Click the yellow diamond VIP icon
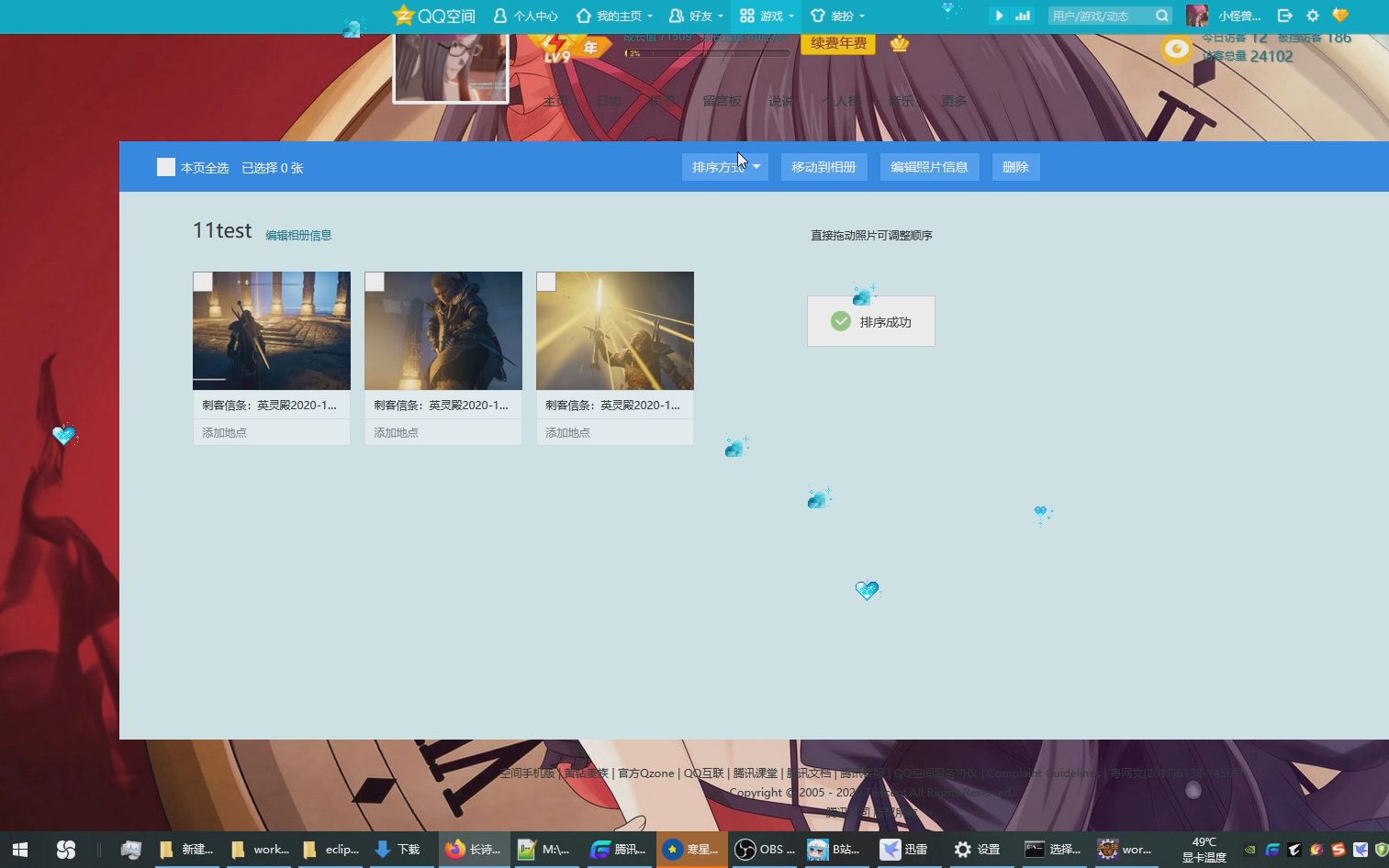The image size is (1389, 868). [x=1339, y=16]
